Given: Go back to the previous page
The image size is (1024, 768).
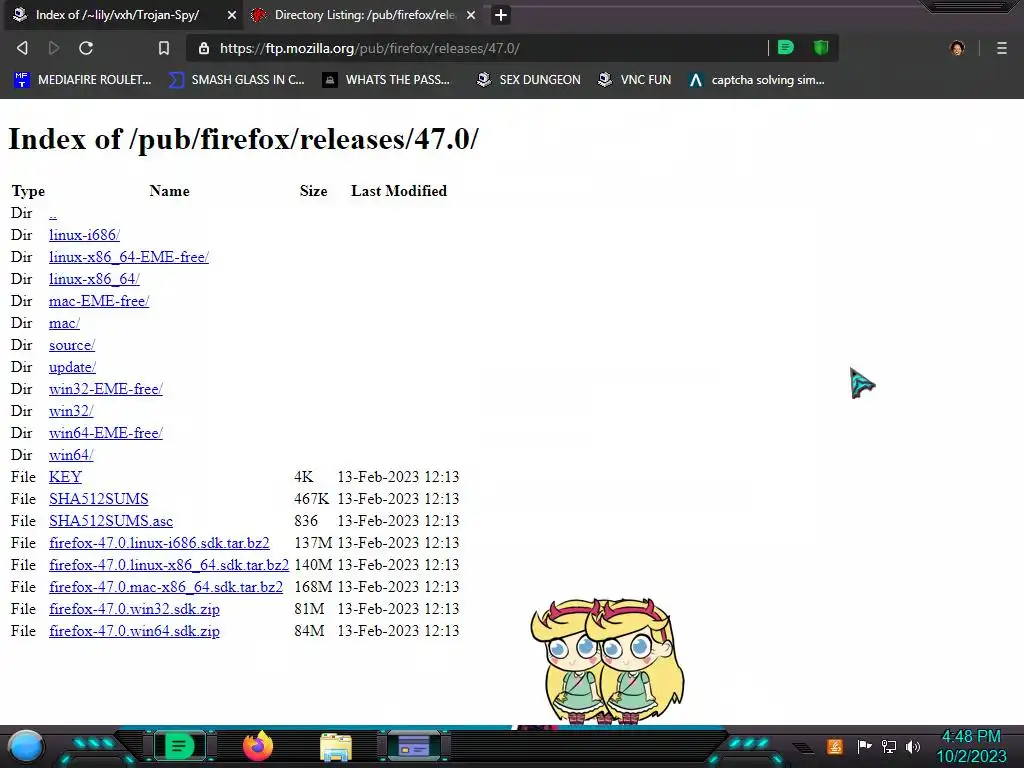Looking at the screenshot, I should pyautogui.click(x=22, y=48).
